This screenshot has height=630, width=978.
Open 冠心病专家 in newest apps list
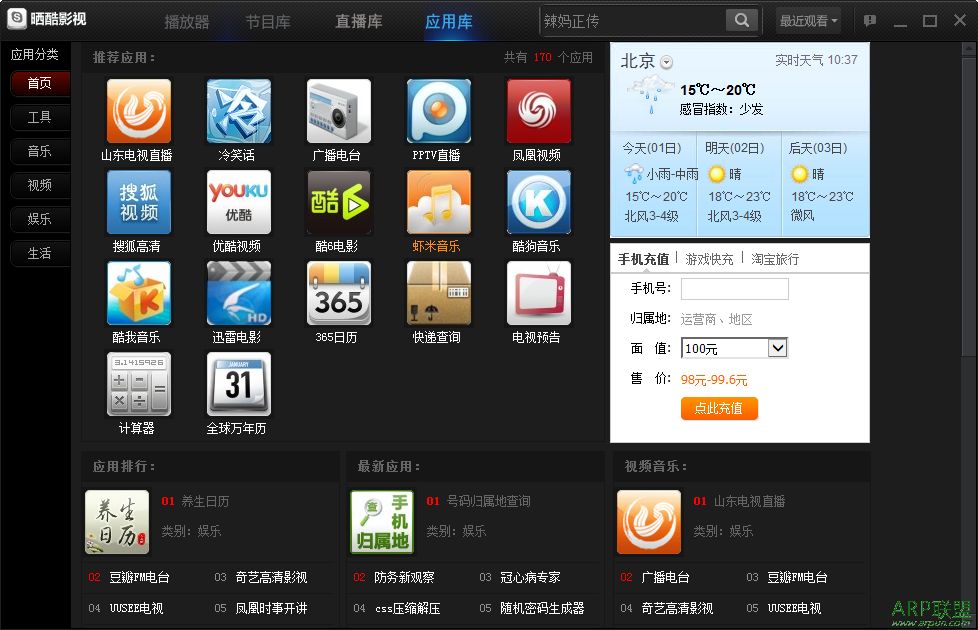click(x=530, y=578)
